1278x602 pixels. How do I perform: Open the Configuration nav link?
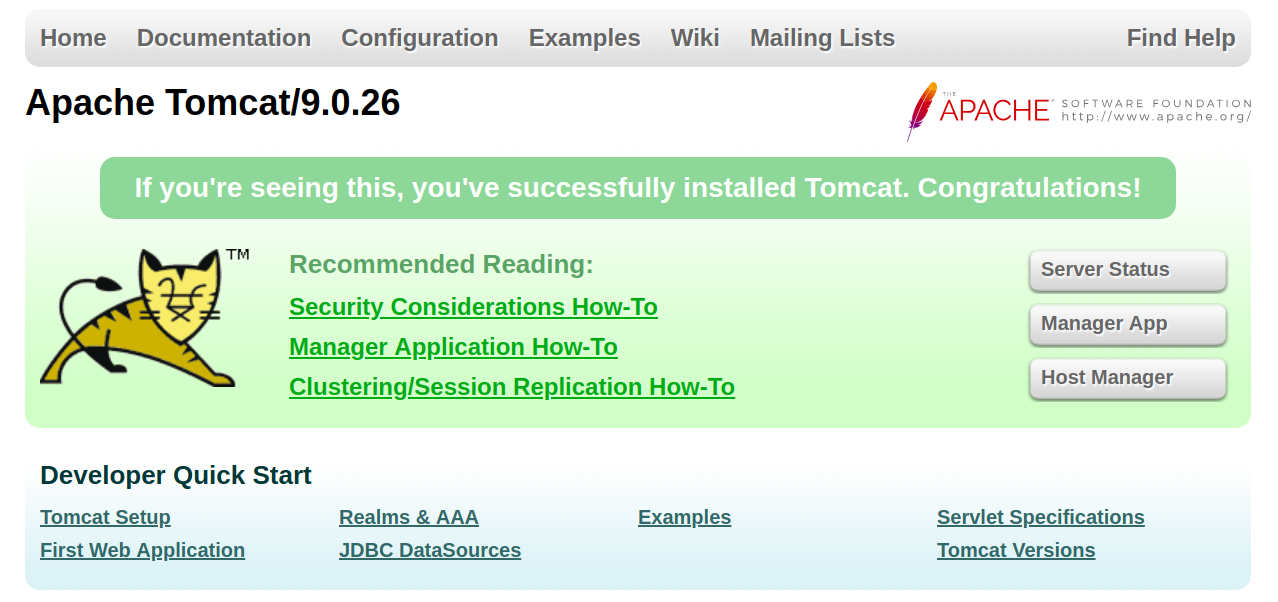pos(420,38)
